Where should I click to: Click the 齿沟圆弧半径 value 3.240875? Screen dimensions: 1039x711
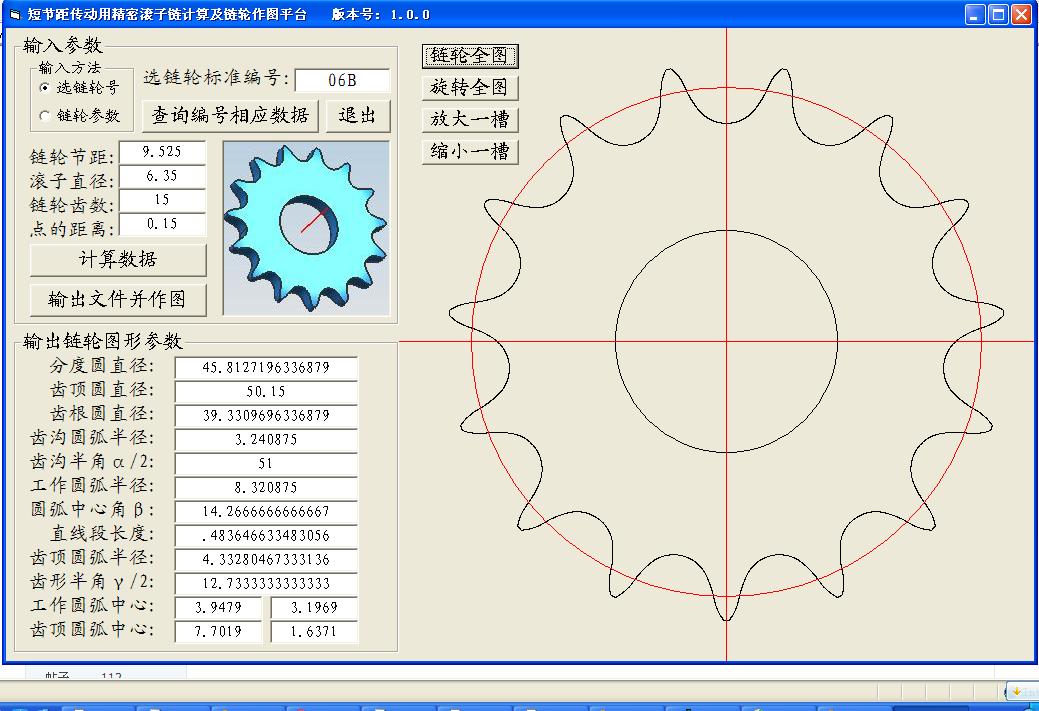click(266, 439)
